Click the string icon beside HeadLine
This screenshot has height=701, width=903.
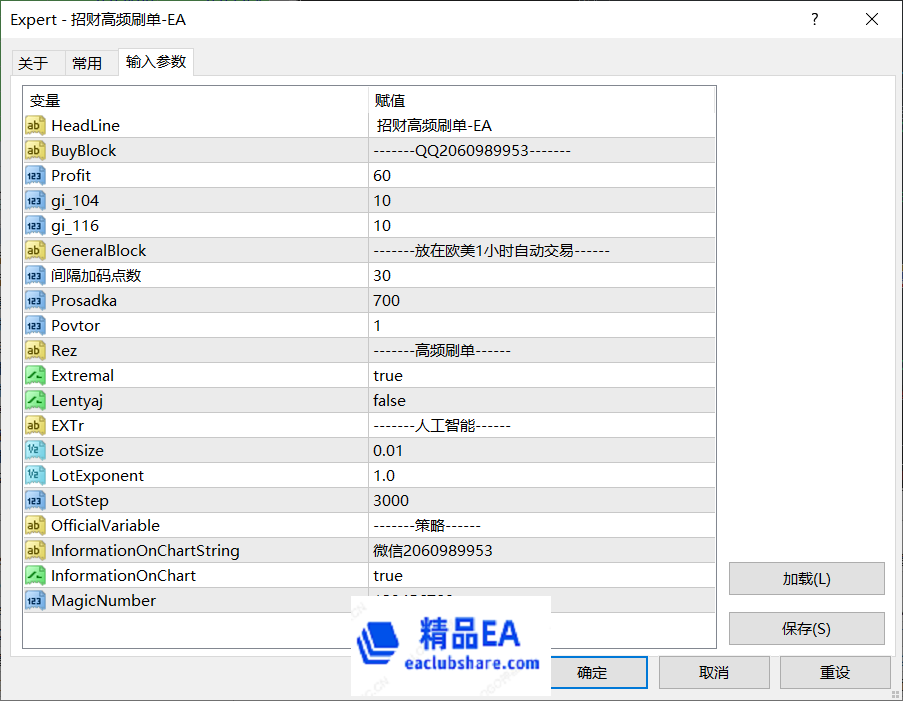[35, 126]
